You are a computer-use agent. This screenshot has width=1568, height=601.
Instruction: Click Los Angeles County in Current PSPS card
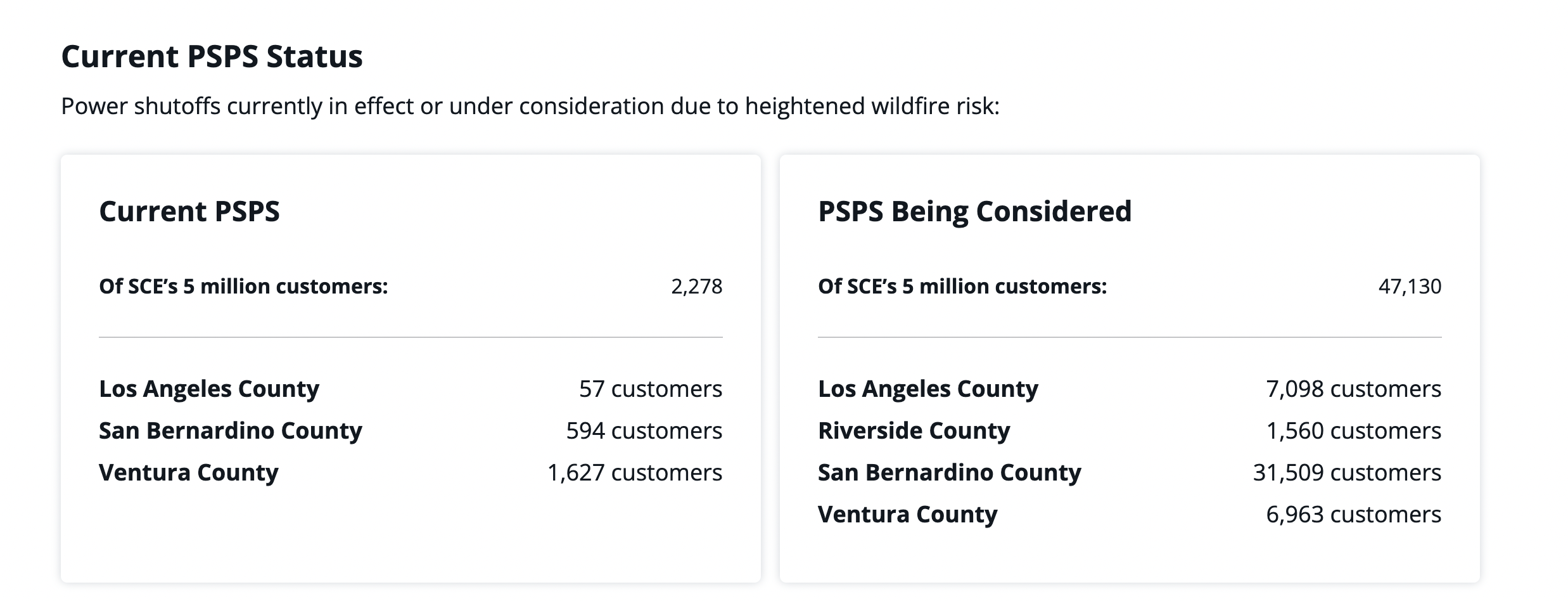coord(209,389)
